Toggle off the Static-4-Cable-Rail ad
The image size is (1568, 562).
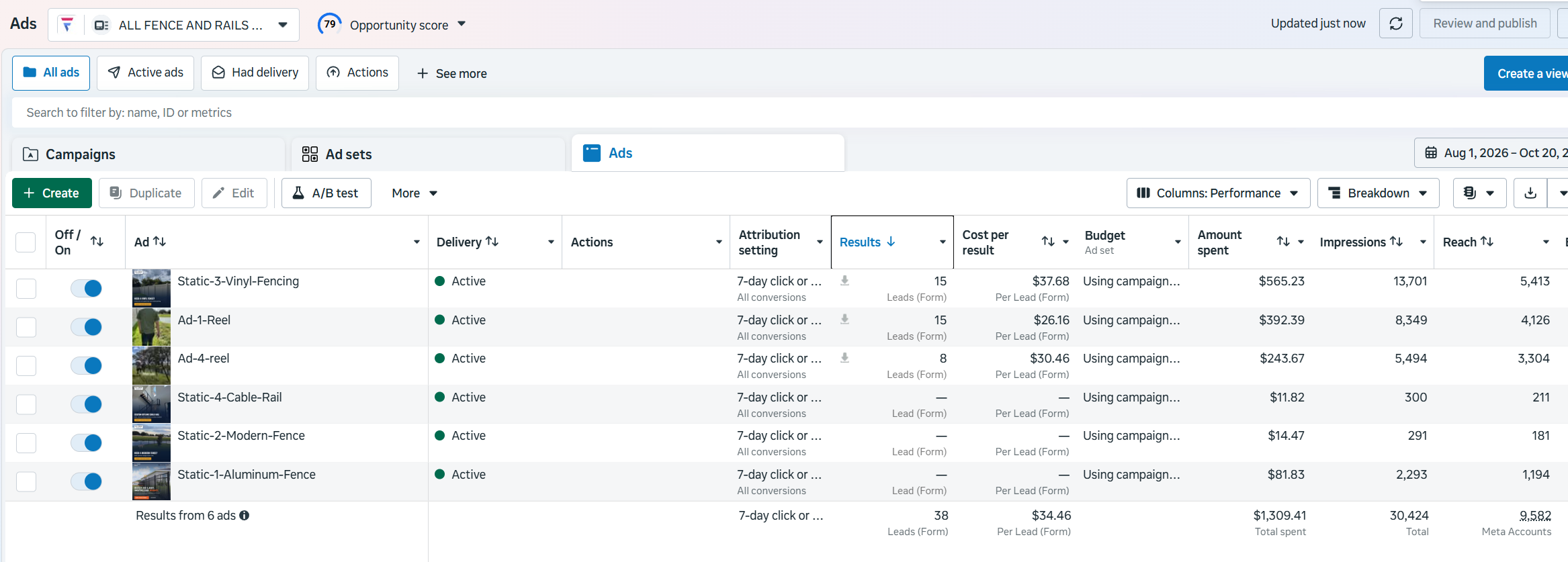(86, 404)
